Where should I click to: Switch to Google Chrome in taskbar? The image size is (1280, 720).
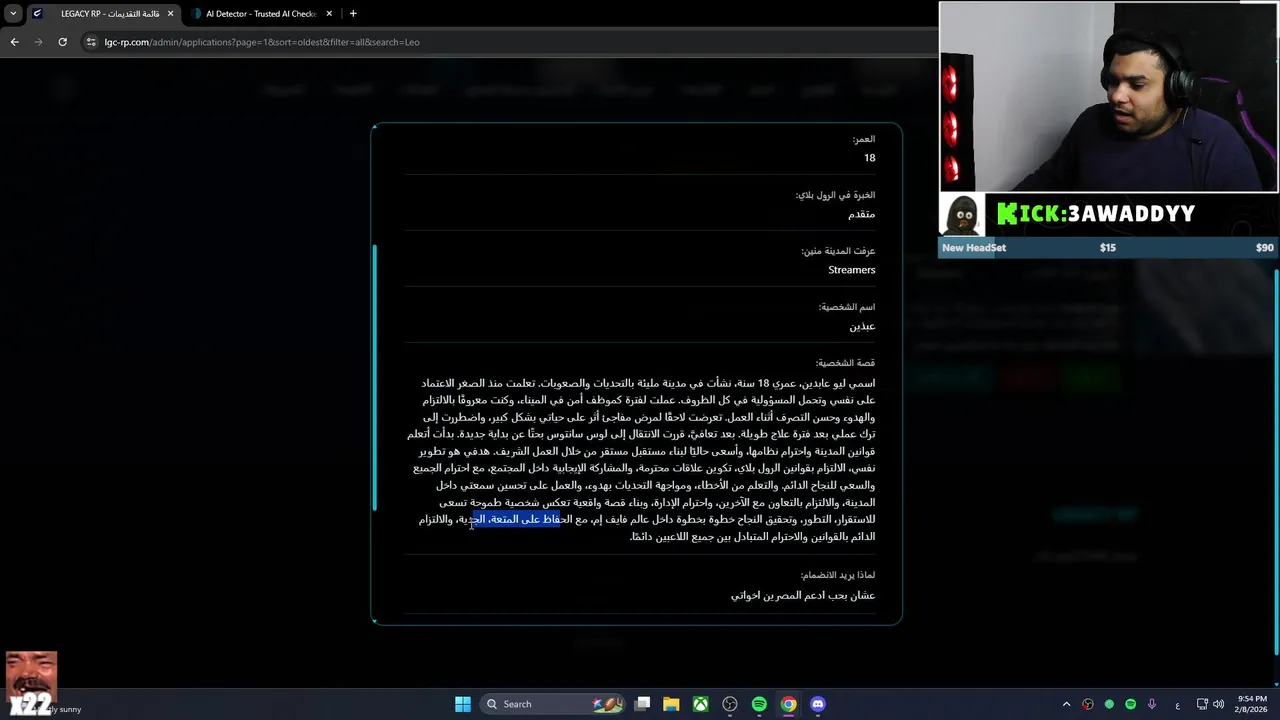(788, 704)
